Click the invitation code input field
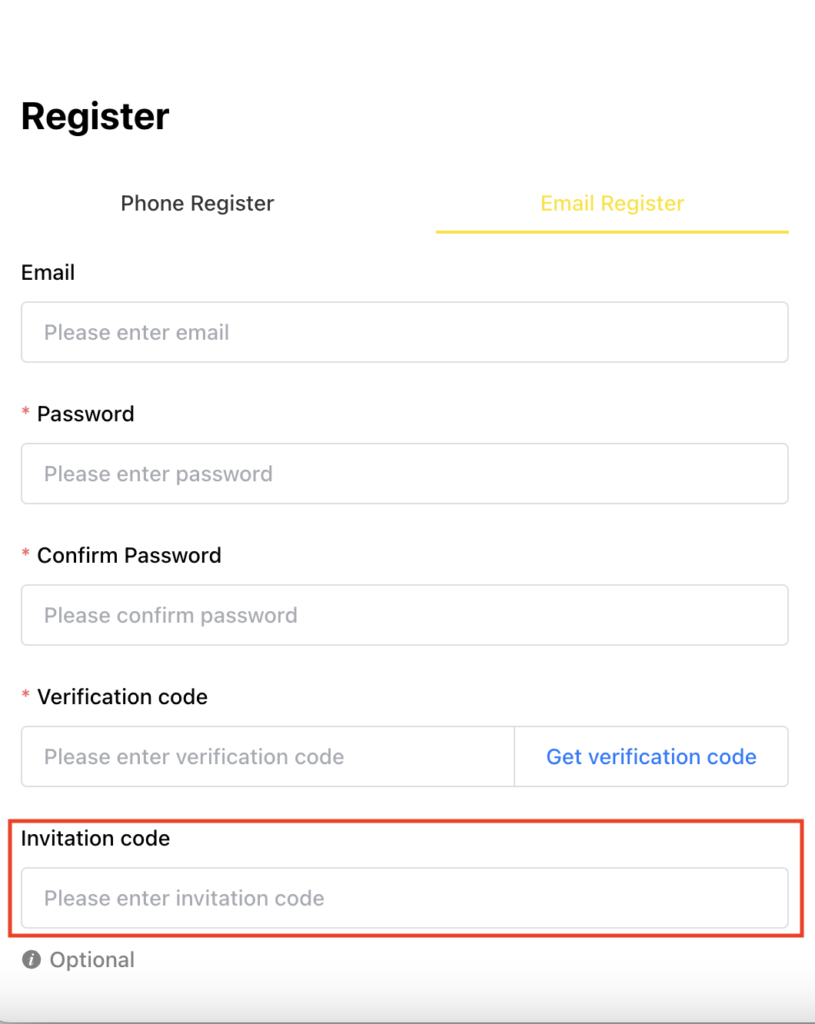This screenshot has width=815, height=1024. [x=404, y=898]
